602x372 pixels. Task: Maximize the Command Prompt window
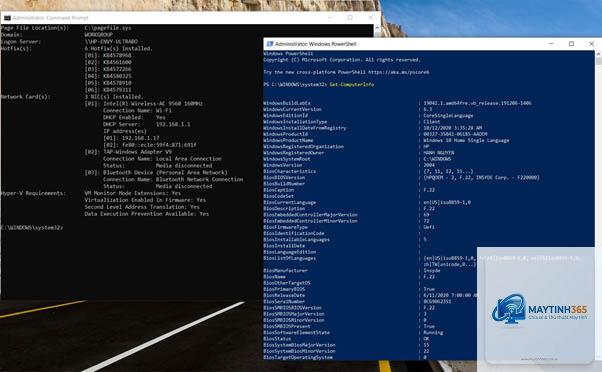pos(350,18)
